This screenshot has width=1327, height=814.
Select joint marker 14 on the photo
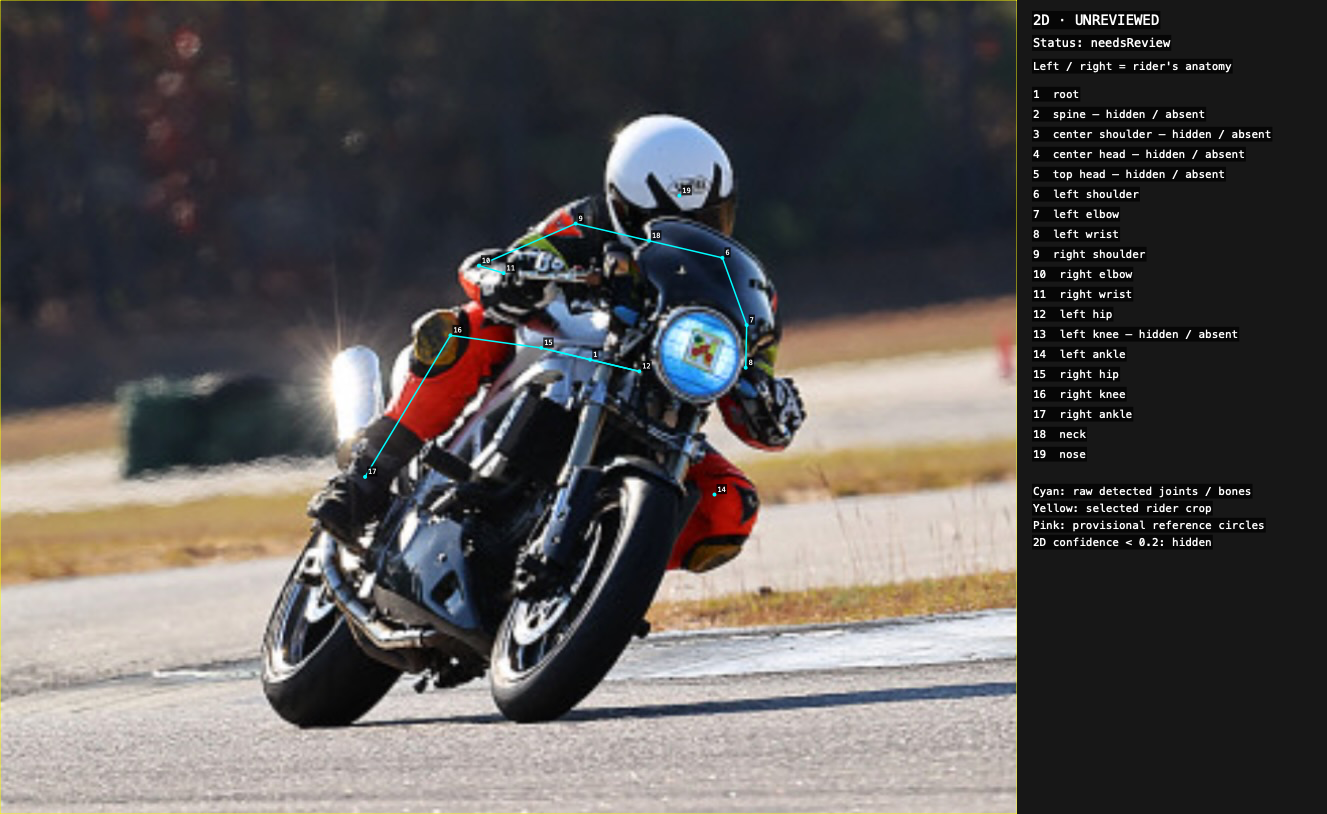pos(714,494)
